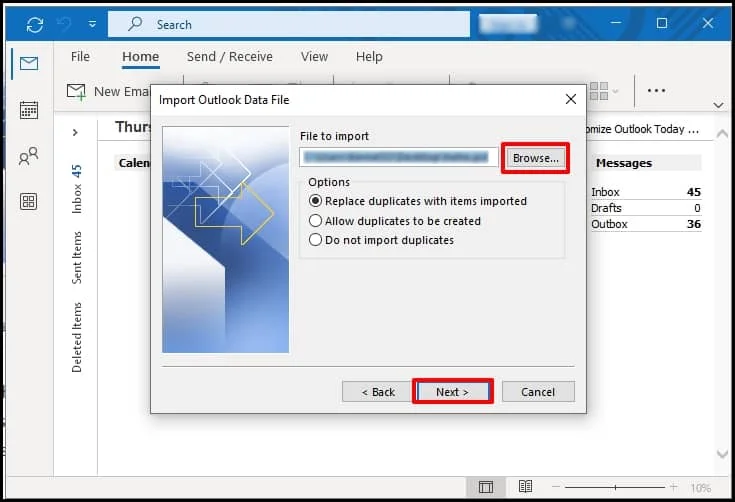Expand ribbon display options arrow
The height and width of the screenshot is (502, 735).
718,104
